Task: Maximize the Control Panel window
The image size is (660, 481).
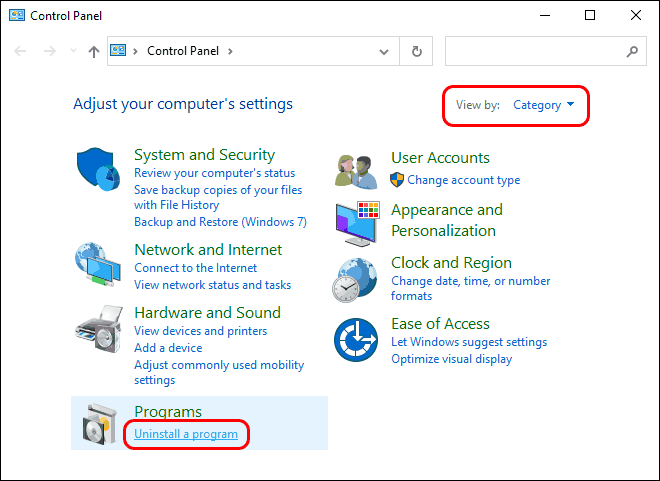Action: (x=590, y=16)
